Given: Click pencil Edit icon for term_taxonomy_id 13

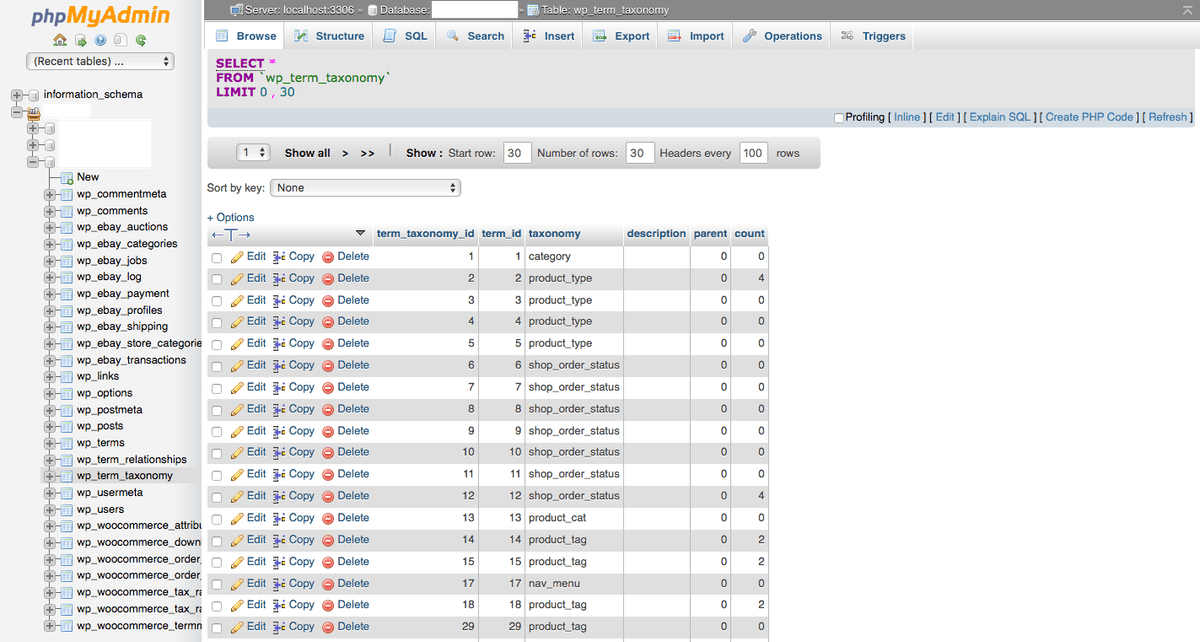Looking at the screenshot, I should click(x=238, y=518).
